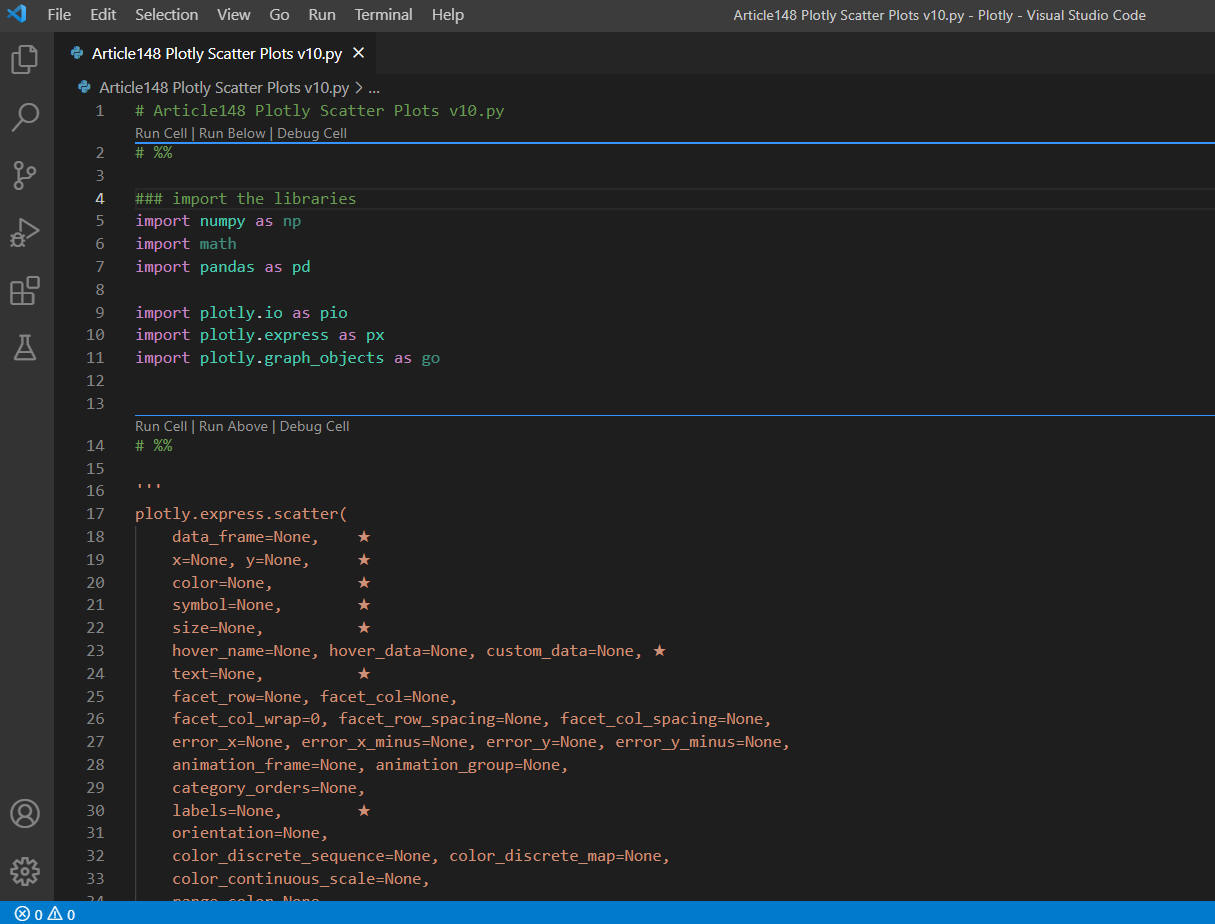Click the 'facet_row=None' parameter
Viewport: 1215px width, 924px height.
click(241, 697)
